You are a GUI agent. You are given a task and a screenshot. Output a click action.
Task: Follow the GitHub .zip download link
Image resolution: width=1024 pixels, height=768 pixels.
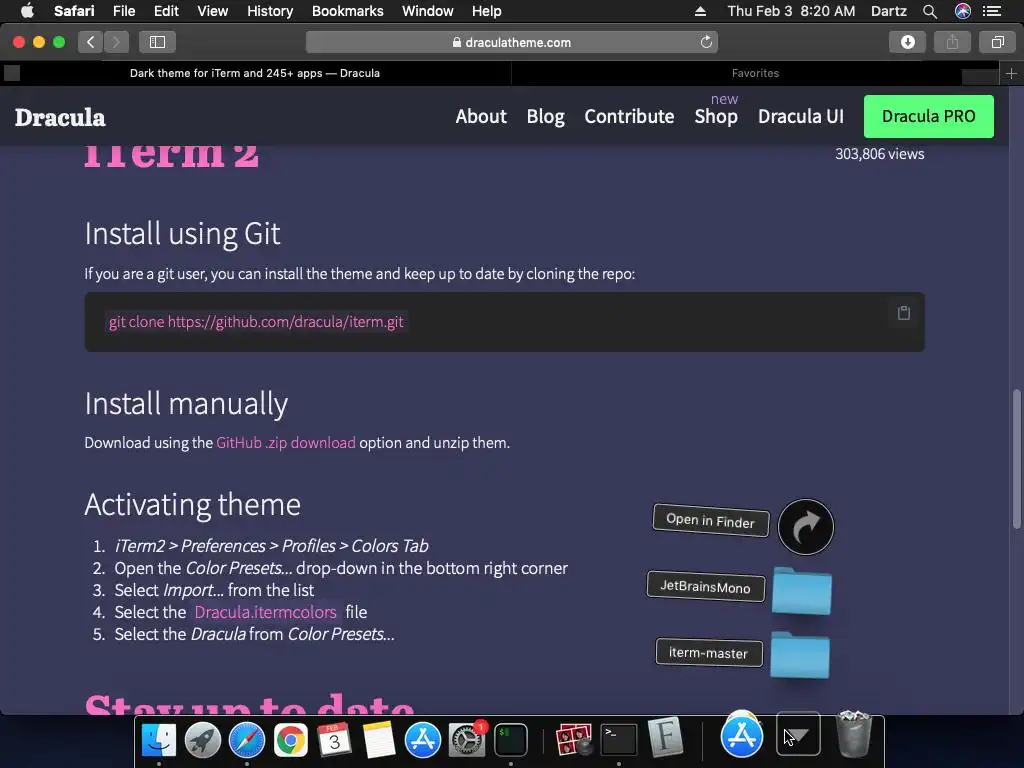(x=285, y=443)
